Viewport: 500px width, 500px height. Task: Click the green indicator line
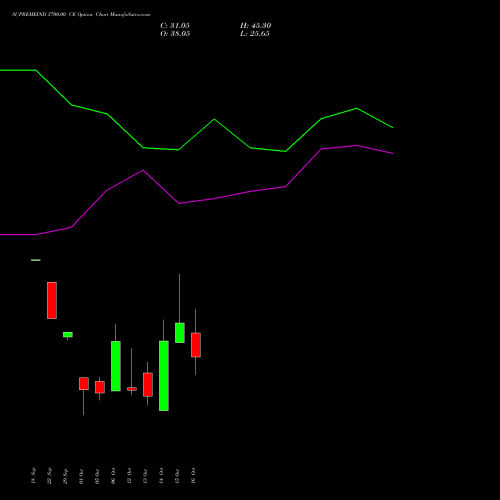click(214, 119)
